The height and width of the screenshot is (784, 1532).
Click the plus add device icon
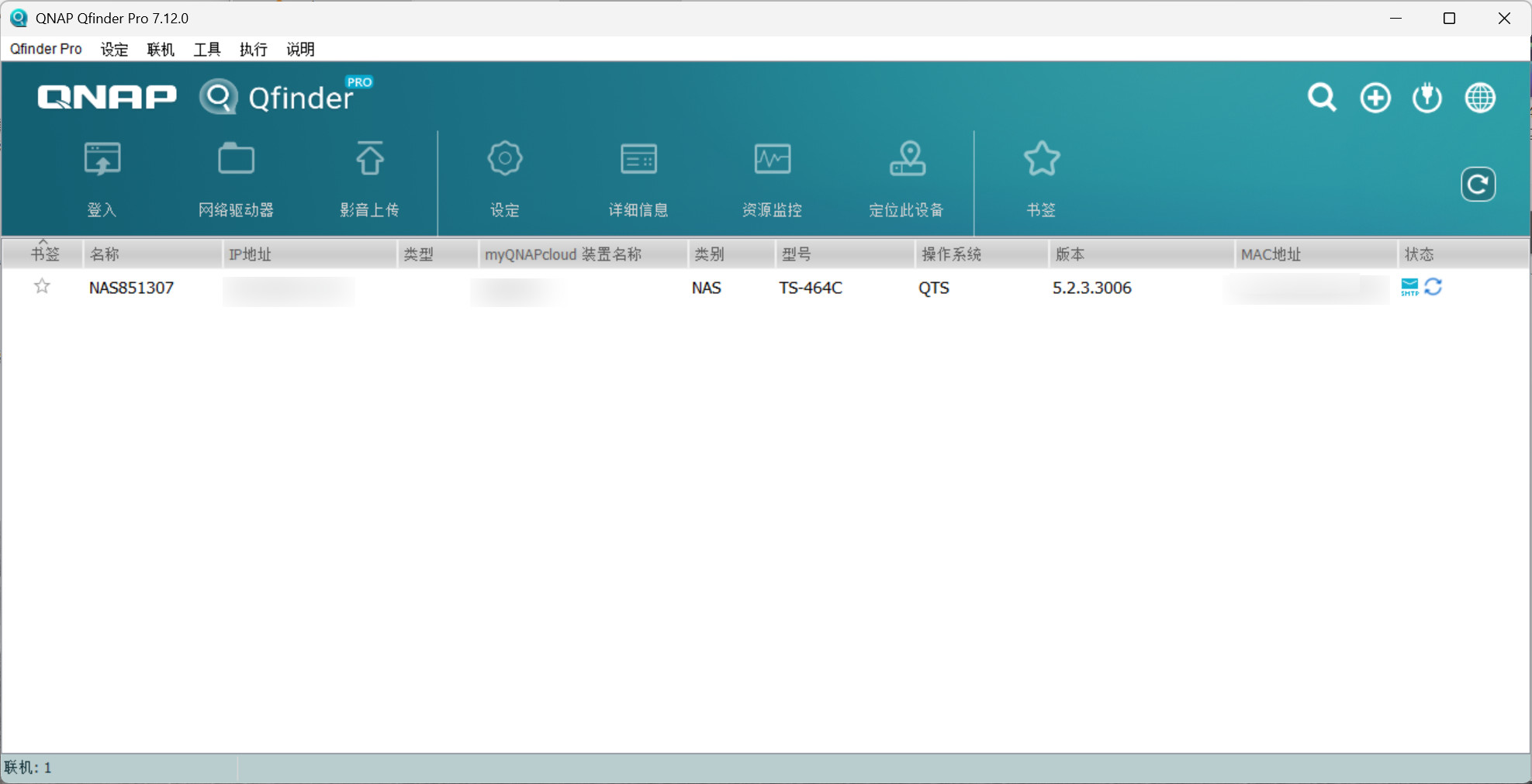click(1375, 98)
